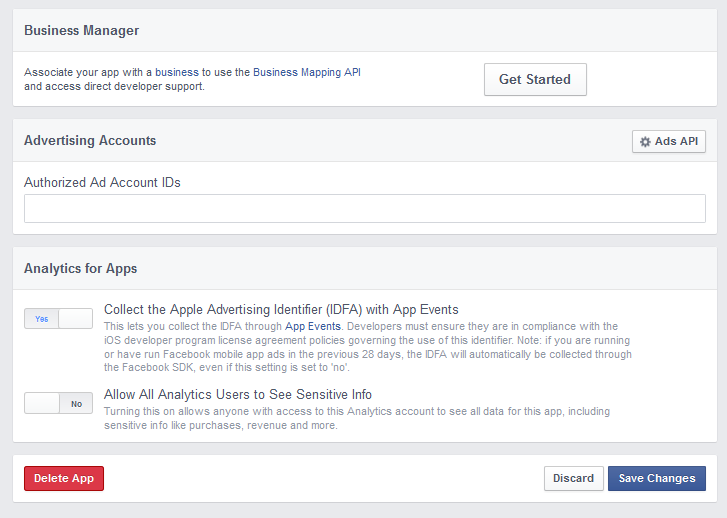Viewport: 727px width, 518px height.
Task: Select the Business Manager section heading
Action: pos(82,31)
